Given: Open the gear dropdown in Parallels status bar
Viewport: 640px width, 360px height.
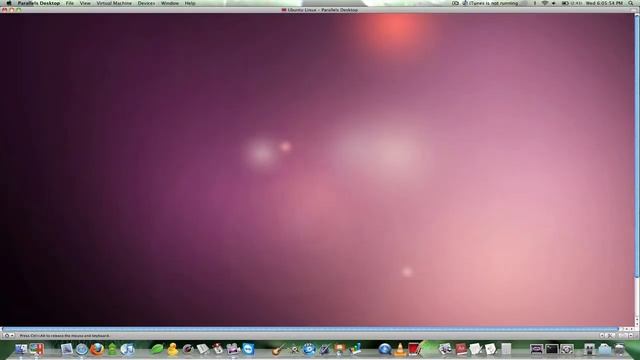Looking at the screenshot, I should tap(8, 336).
